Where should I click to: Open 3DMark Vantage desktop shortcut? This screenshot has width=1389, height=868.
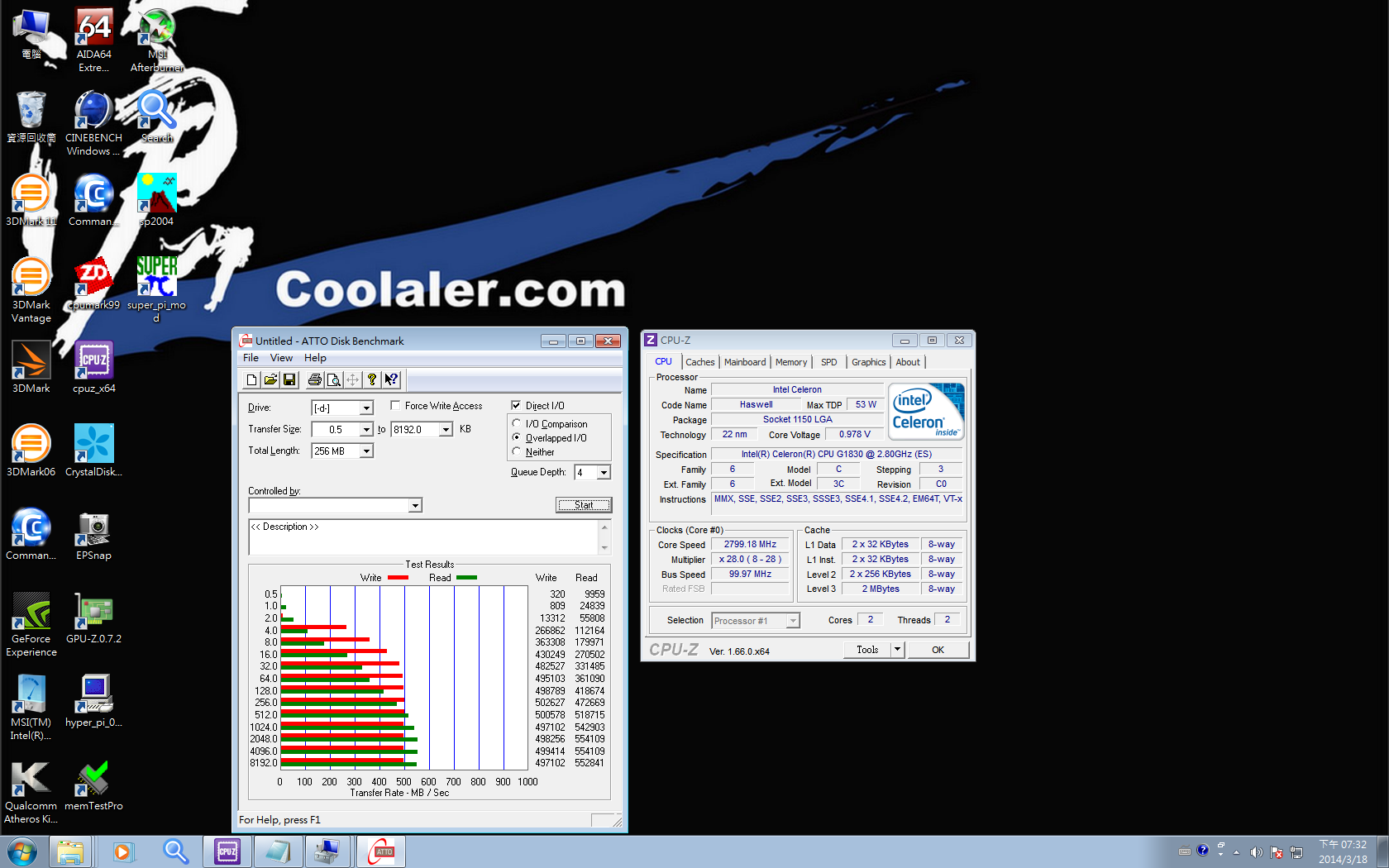(31, 290)
